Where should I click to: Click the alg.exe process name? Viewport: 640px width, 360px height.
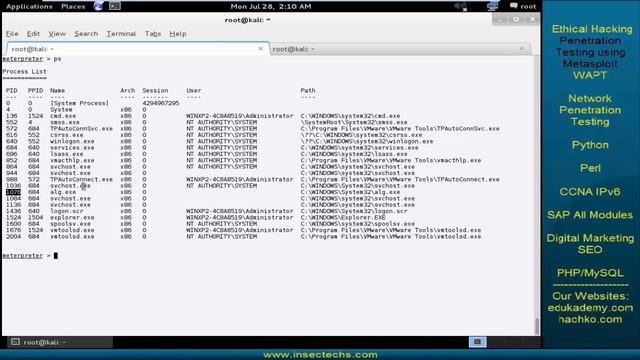tap(63, 192)
